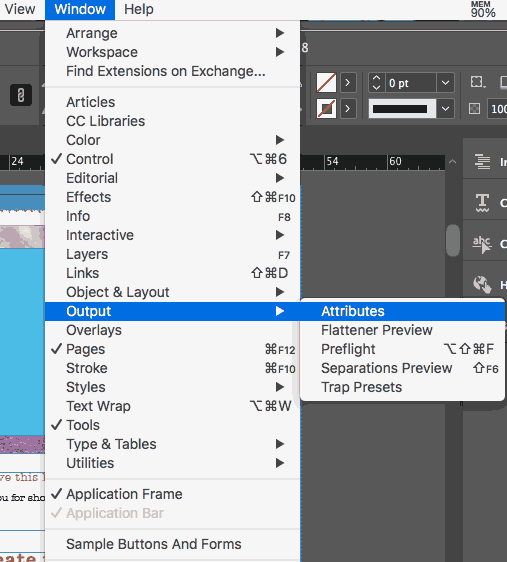Open the Effects panel
Screen dimensions: 507x562
(x=173, y=197)
